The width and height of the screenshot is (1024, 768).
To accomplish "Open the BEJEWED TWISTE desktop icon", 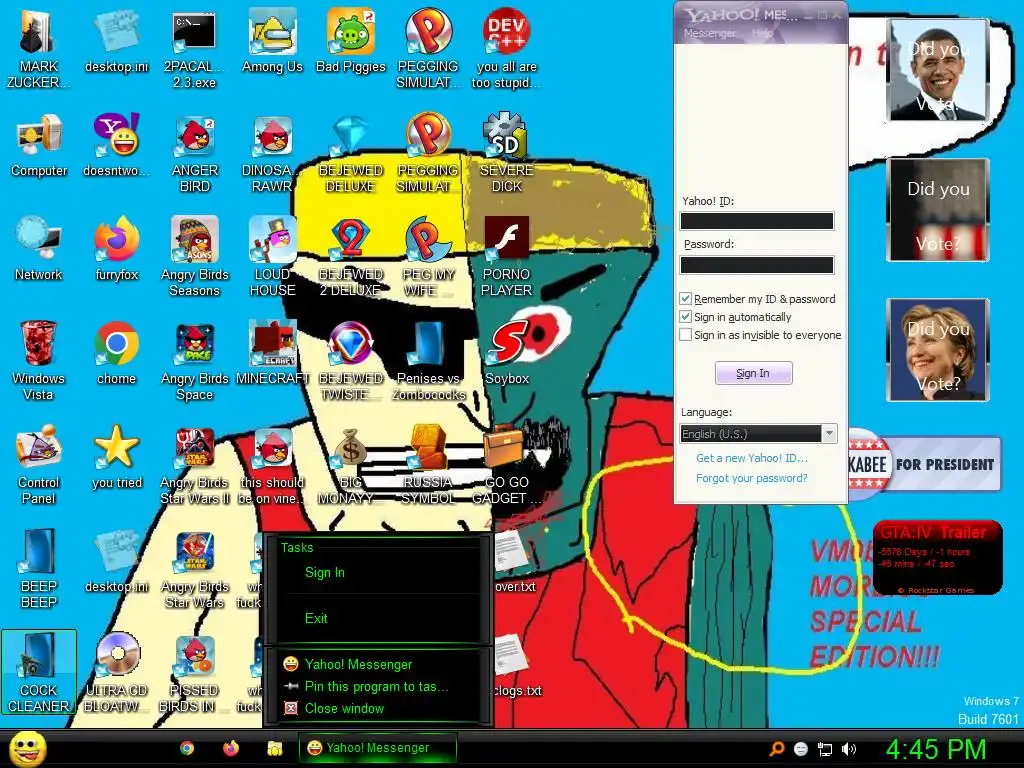I will 351,360.
